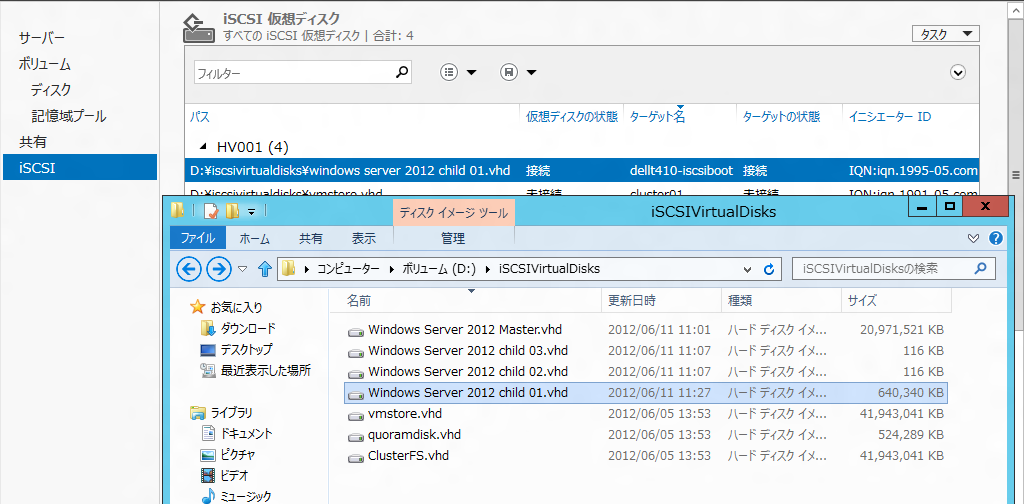The width and height of the screenshot is (1024, 504).
Task: Select サーバー in the left navigation
Action: click(42, 38)
